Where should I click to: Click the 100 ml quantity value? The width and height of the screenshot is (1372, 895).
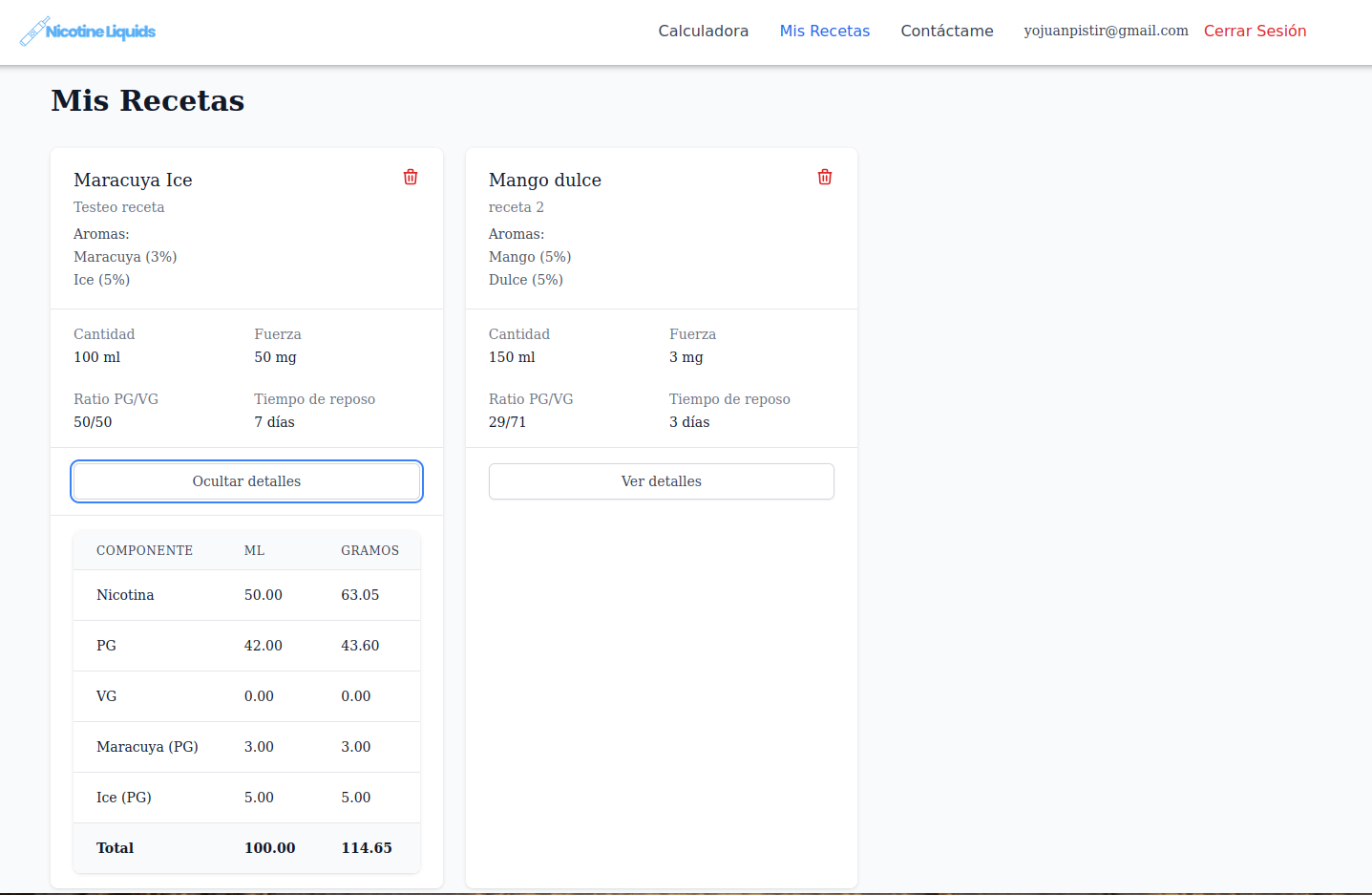[x=97, y=357]
